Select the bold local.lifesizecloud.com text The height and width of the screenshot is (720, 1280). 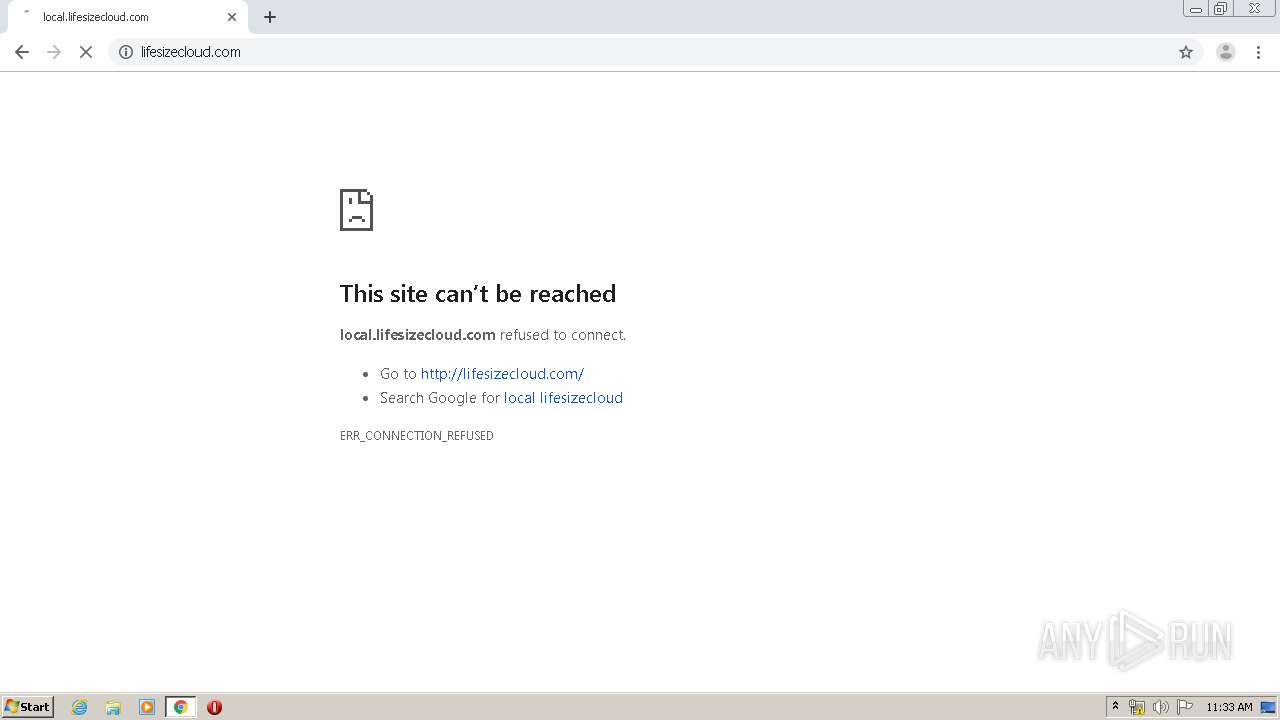(x=418, y=335)
